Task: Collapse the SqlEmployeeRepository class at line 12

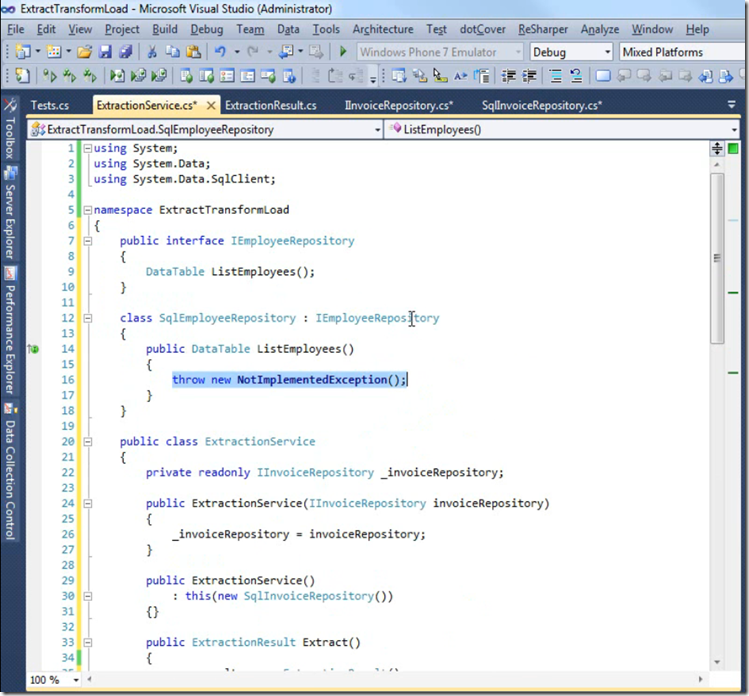Action: pos(87,318)
